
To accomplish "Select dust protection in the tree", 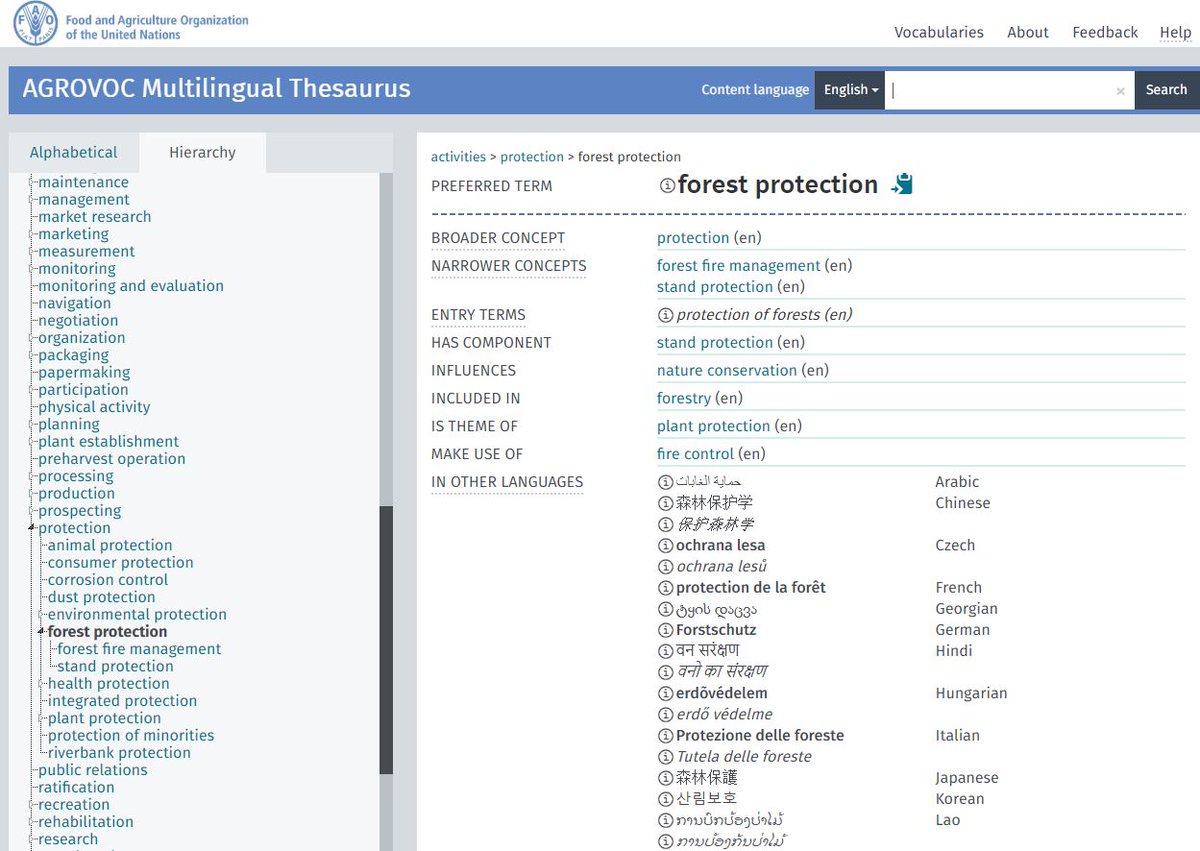I will pos(102,598).
